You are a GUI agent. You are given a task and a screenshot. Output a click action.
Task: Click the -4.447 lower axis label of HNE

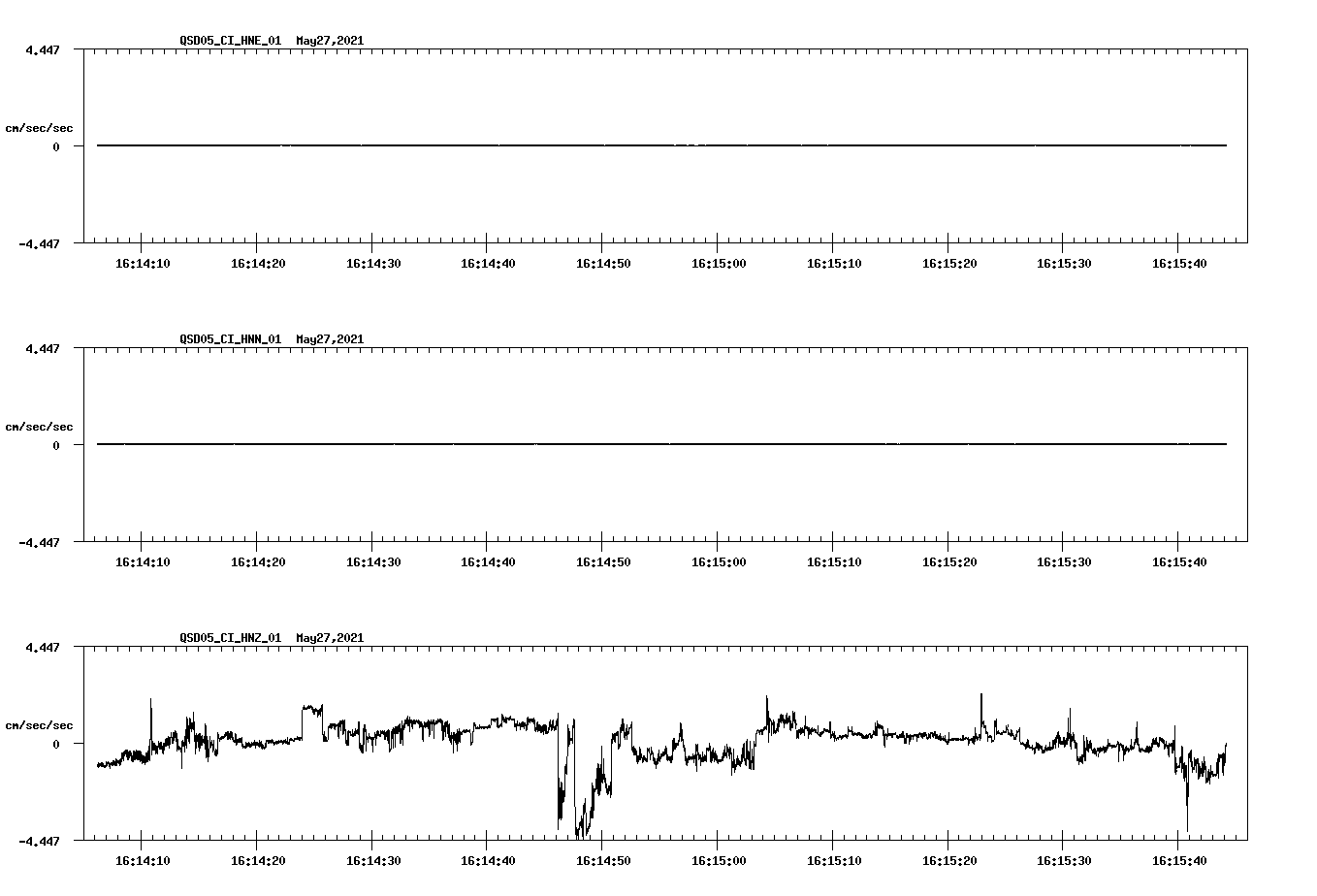(41, 244)
